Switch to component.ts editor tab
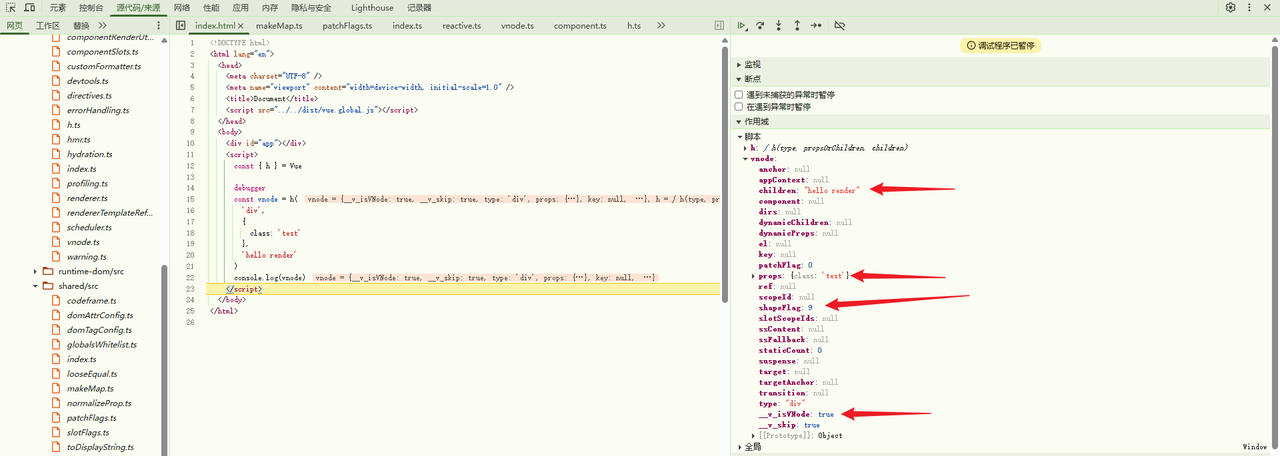The image size is (1280, 456). click(x=579, y=25)
